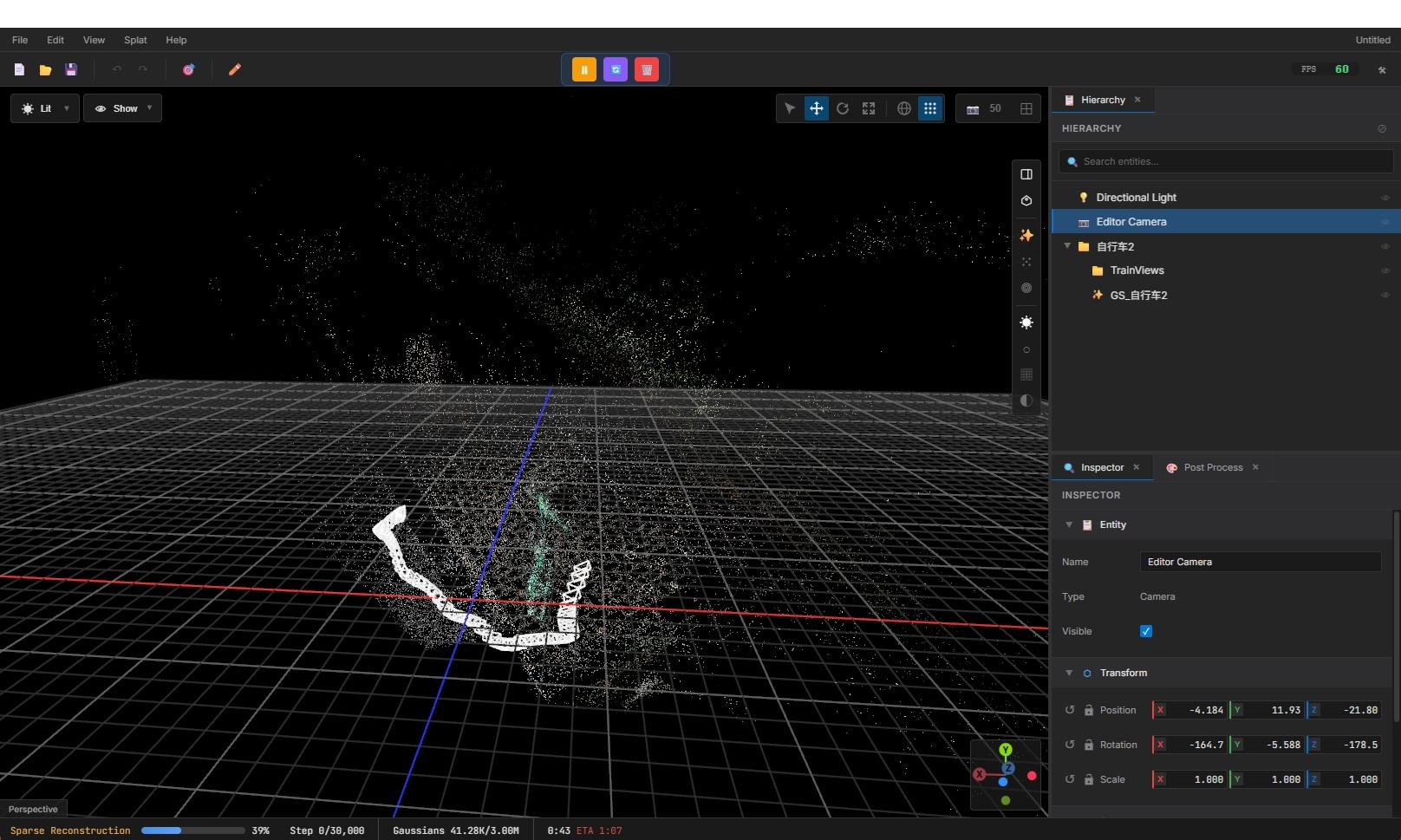Open the Lit shading mode dropdown

point(43,107)
